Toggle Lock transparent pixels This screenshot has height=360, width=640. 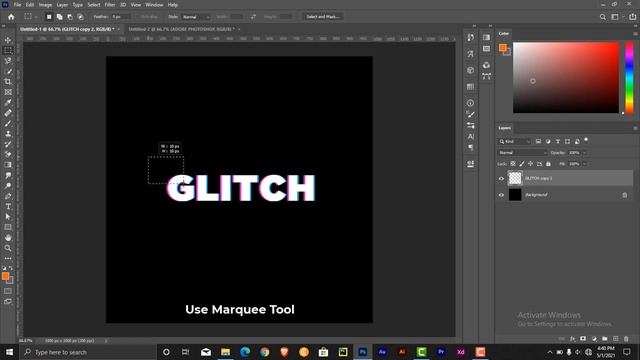(x=513, y=164)
